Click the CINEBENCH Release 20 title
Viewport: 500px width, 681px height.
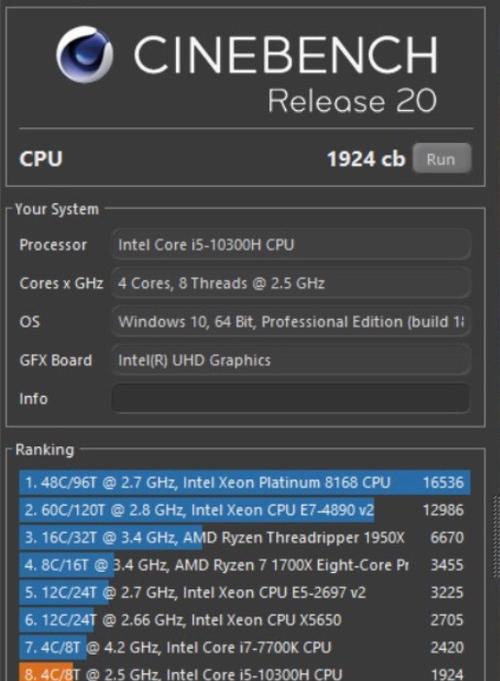pos(286,73)
